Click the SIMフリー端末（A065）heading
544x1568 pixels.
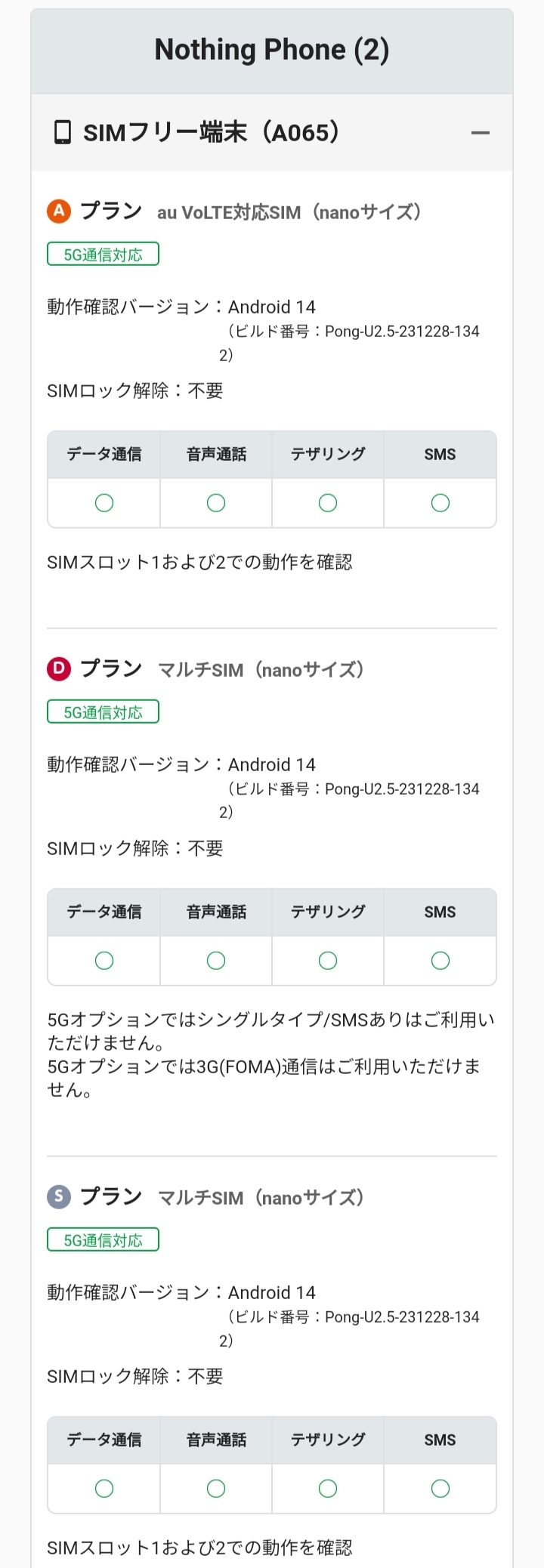pyautogui.click(x=212, y=133)
